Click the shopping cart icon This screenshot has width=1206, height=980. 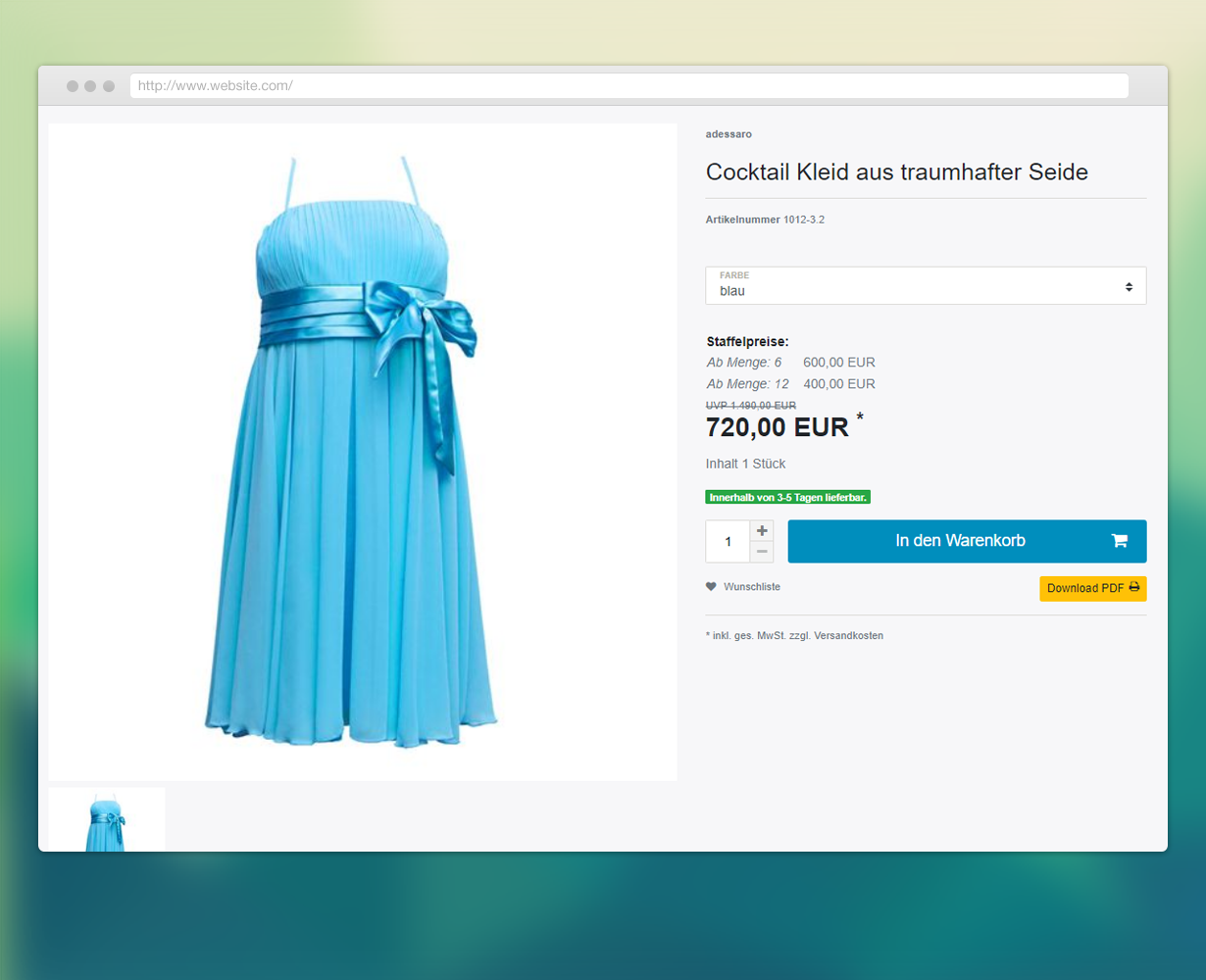[x=1119, y=541]
